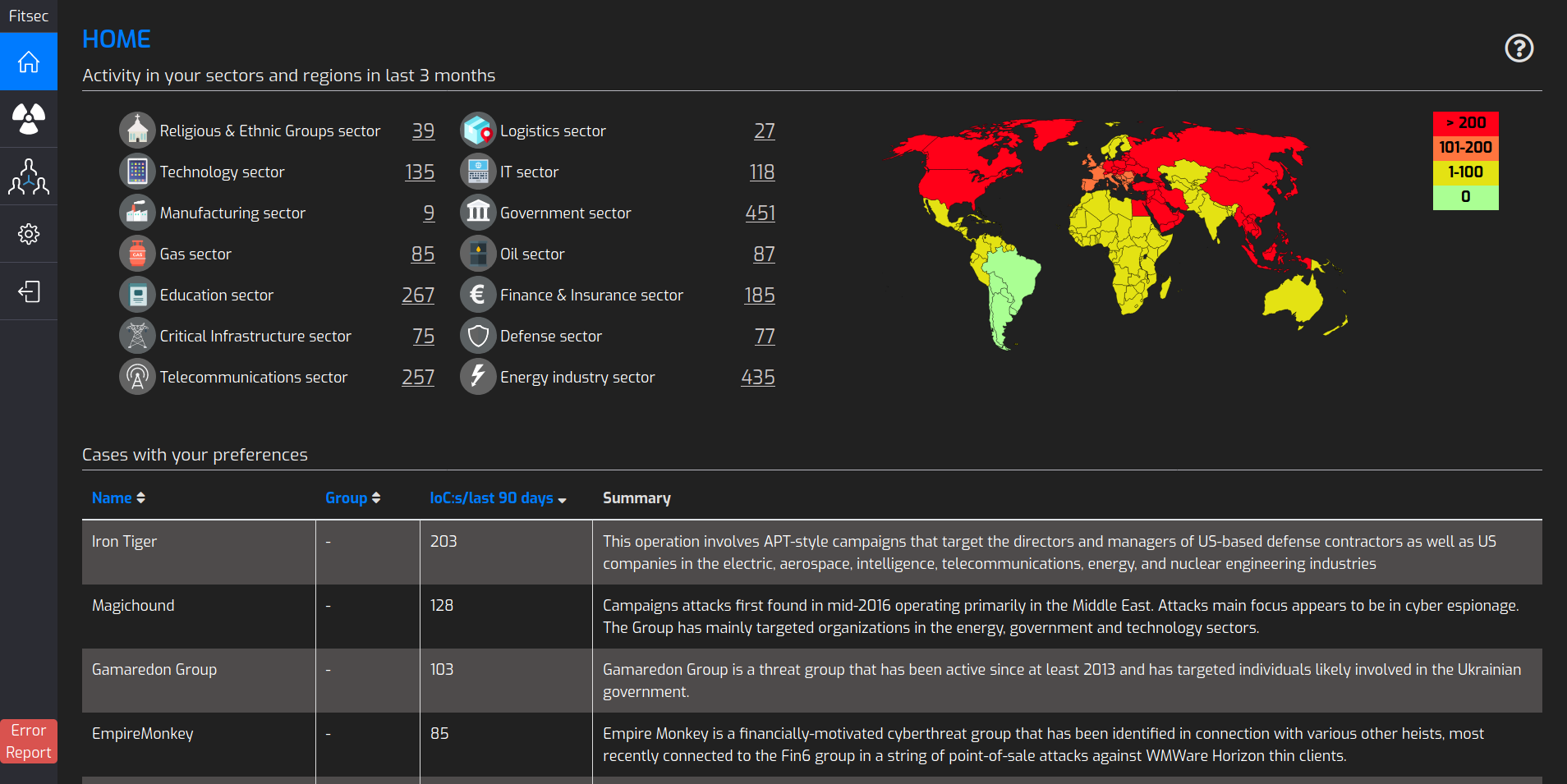Select the Iron Tiger case row
This screenshot has width=1567, height=784.
124,542
